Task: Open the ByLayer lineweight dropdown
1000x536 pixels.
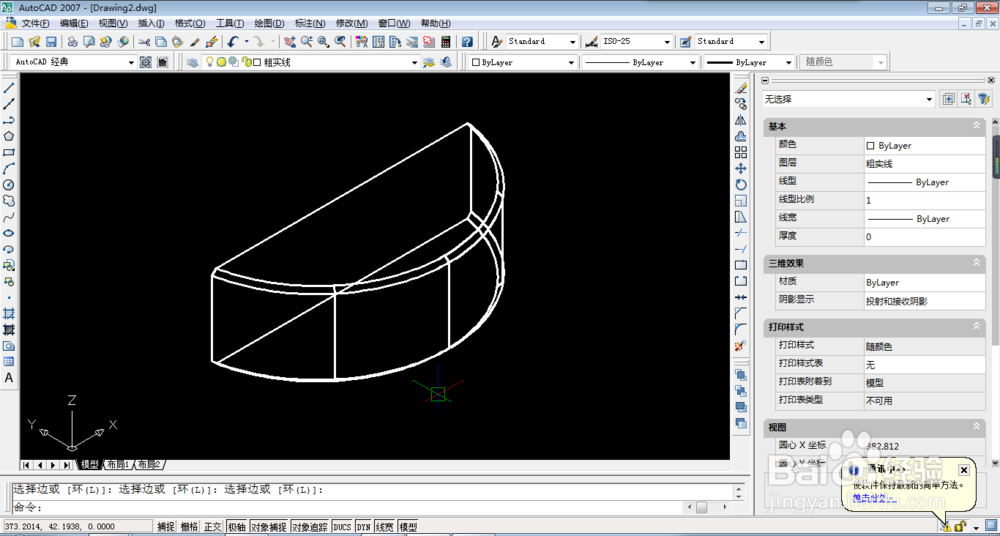Action: pyautogui.click(x=788, y=63)
